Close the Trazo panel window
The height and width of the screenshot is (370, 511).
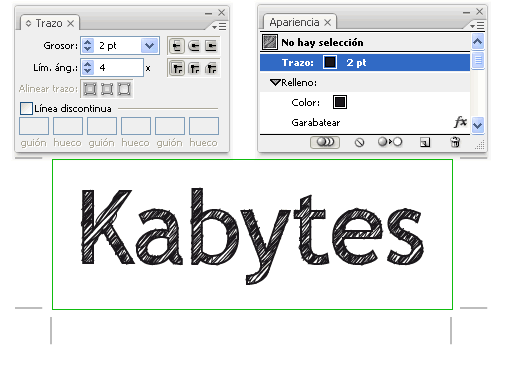[x=222, y=13]
